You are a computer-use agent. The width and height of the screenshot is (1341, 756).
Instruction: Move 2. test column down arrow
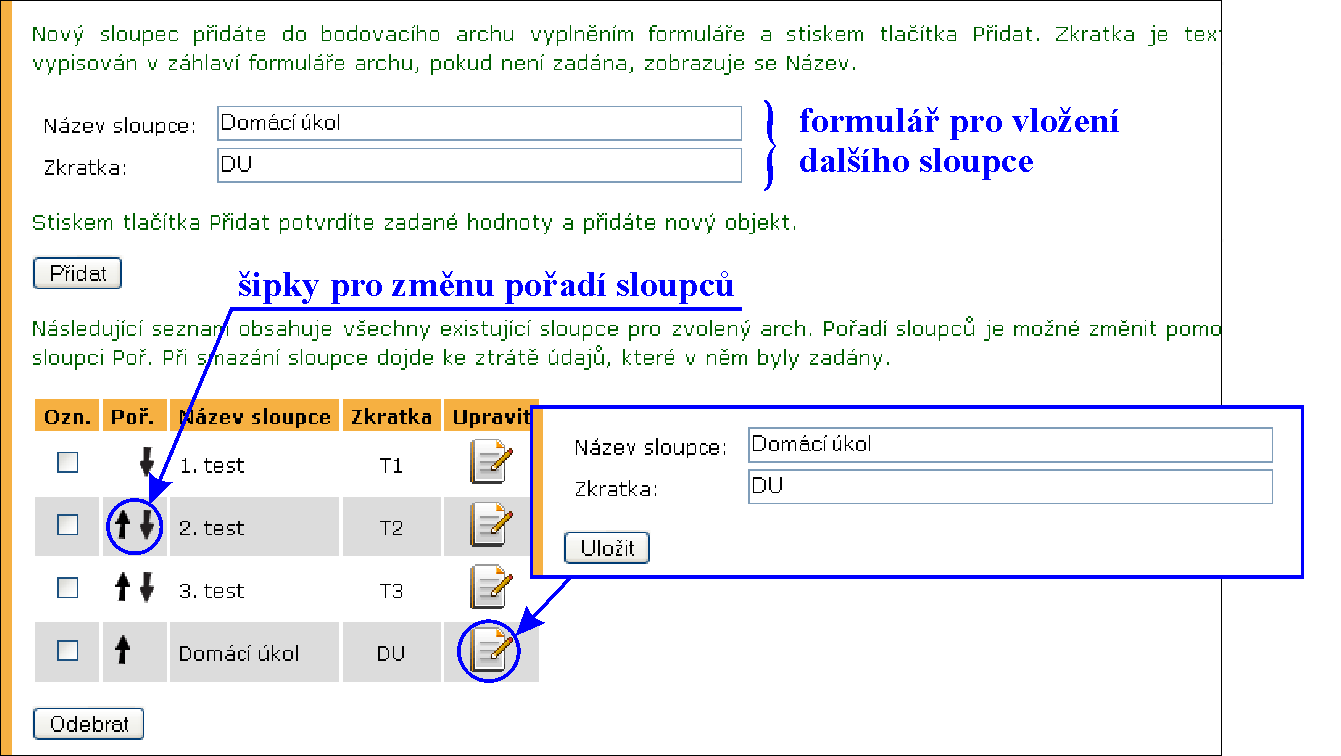click(x=147, y=525)
